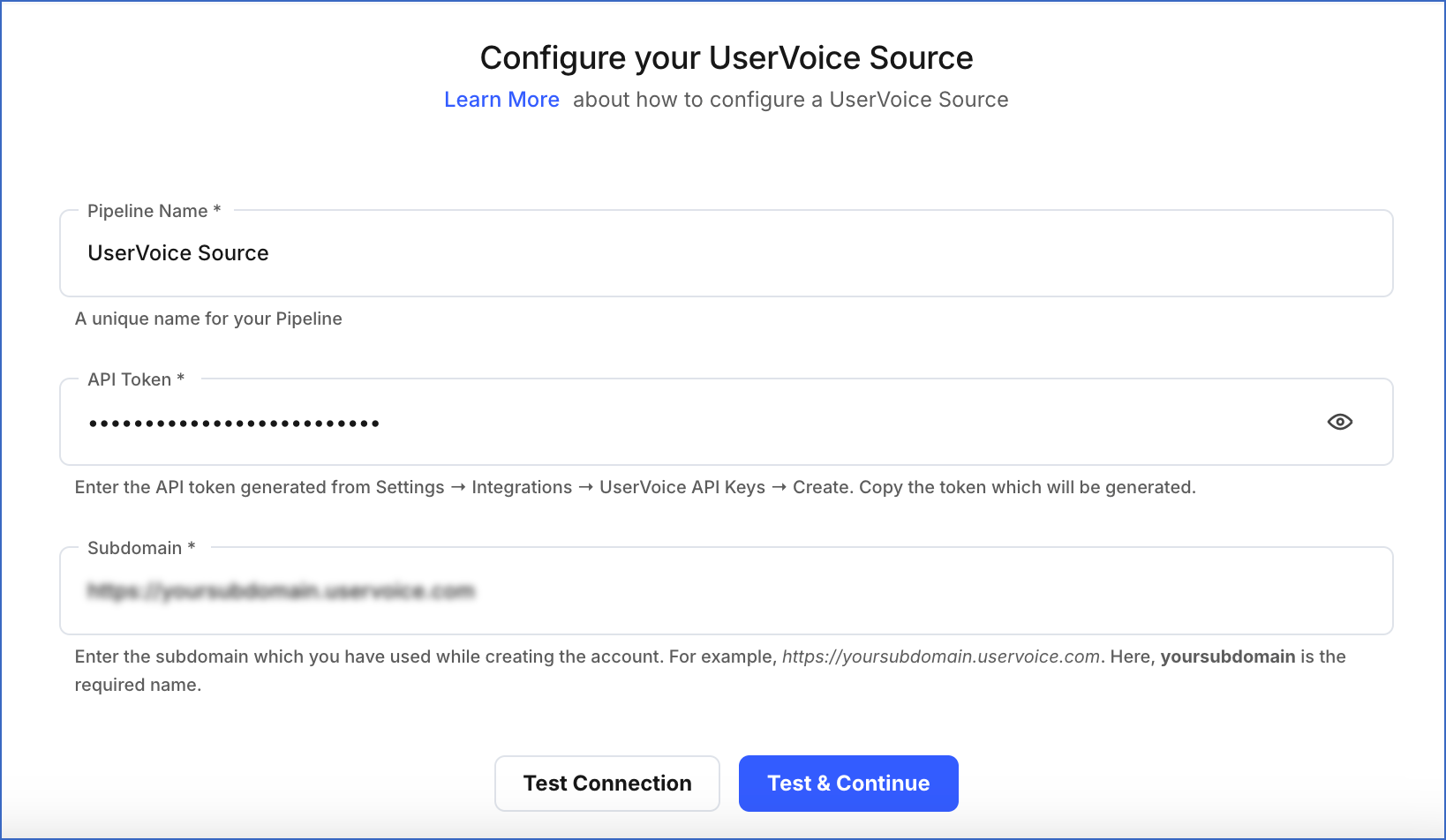Select the Pipeline Name input field
The image size is (1446, 840).
point(530,253)
